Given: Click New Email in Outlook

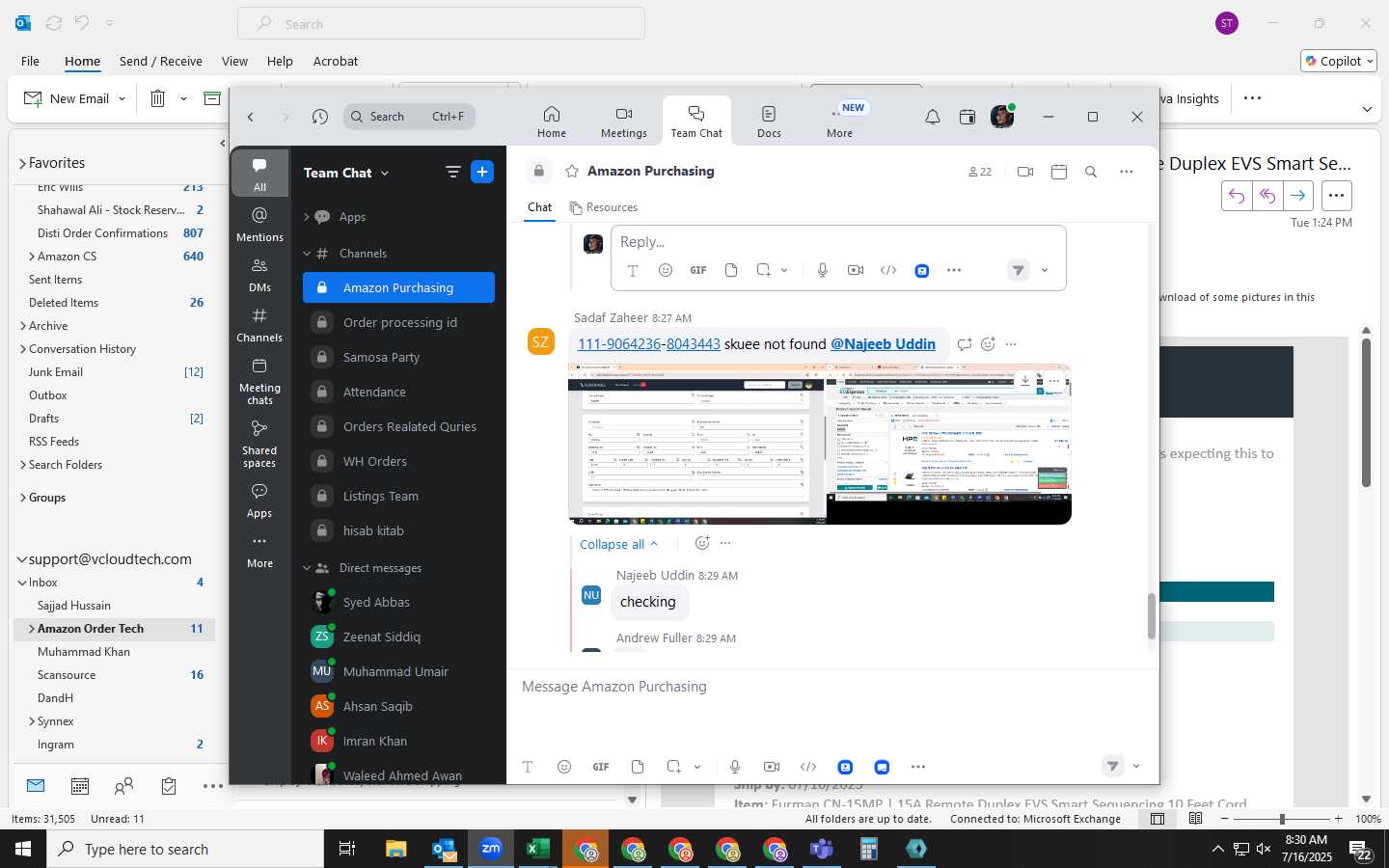Looking at the screenshot, I should 68,98.
